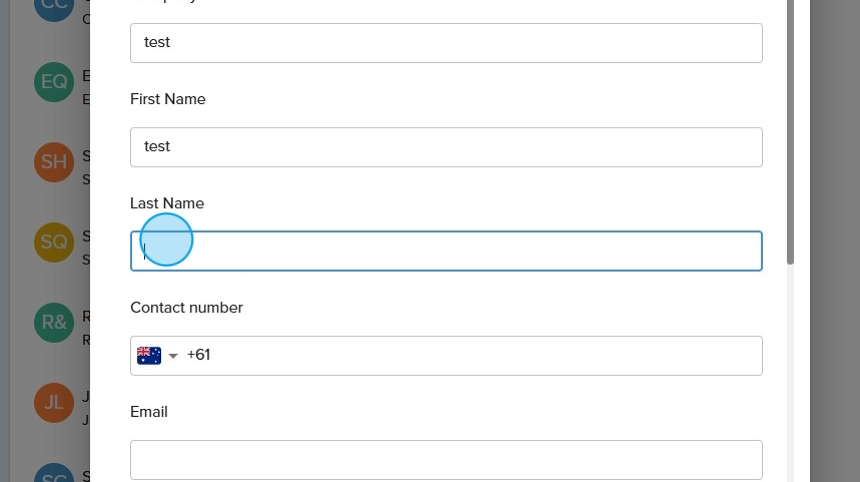Click into the First Name text box
Viewport: 860px width, 482px height.
446,147
